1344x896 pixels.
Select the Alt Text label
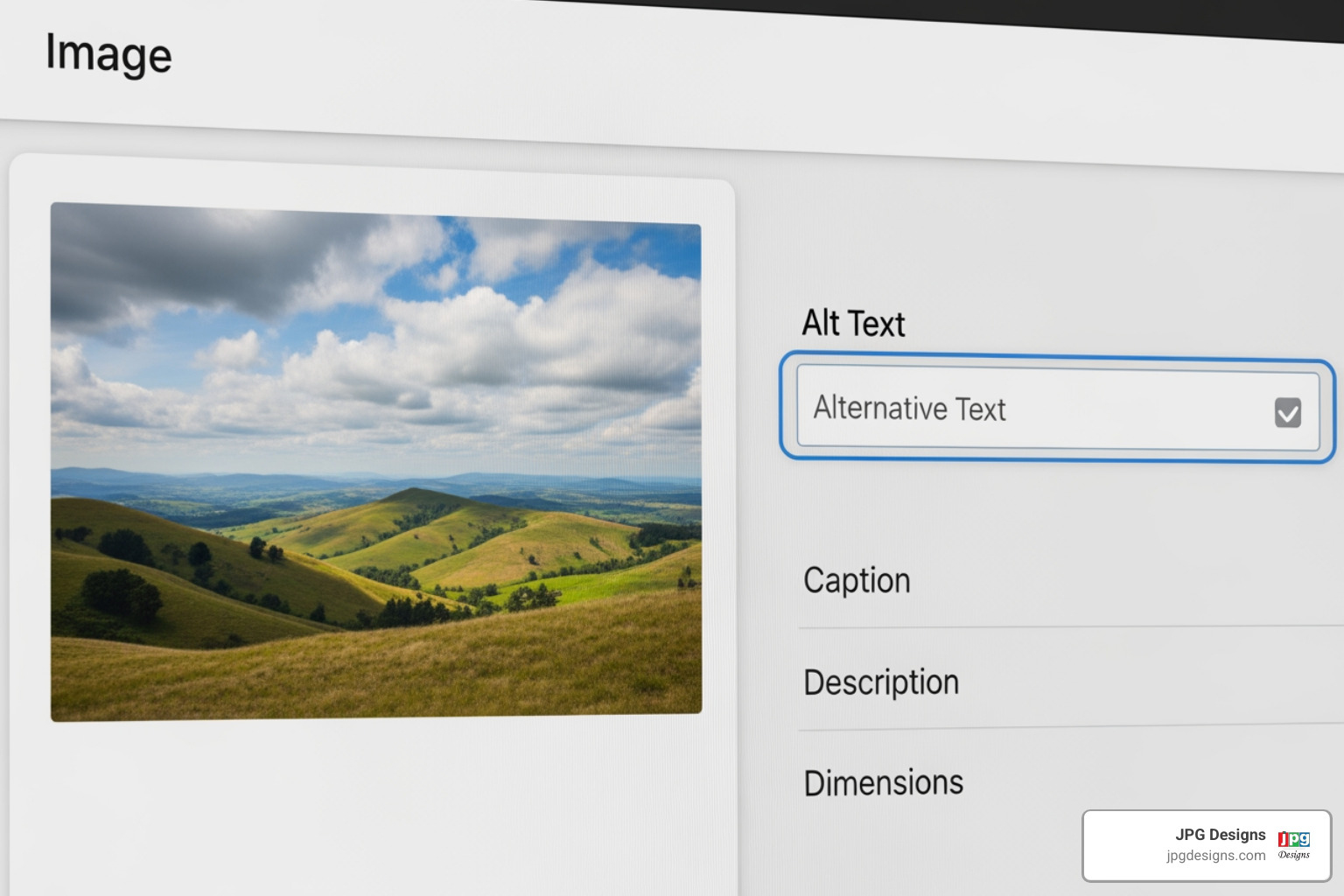point(853,324)
